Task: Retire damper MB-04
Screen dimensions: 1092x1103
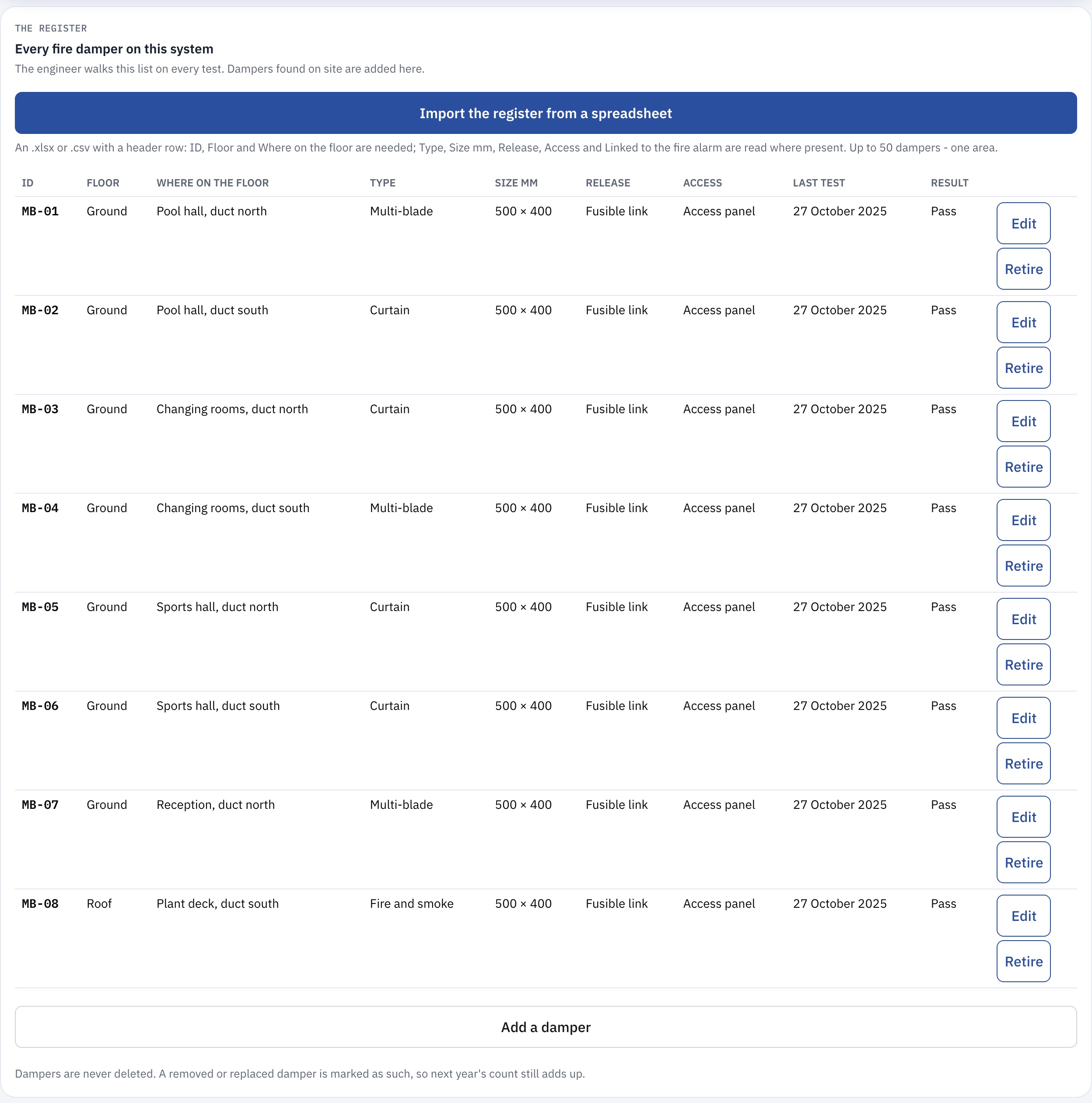Action: (x=1024, y=566)
